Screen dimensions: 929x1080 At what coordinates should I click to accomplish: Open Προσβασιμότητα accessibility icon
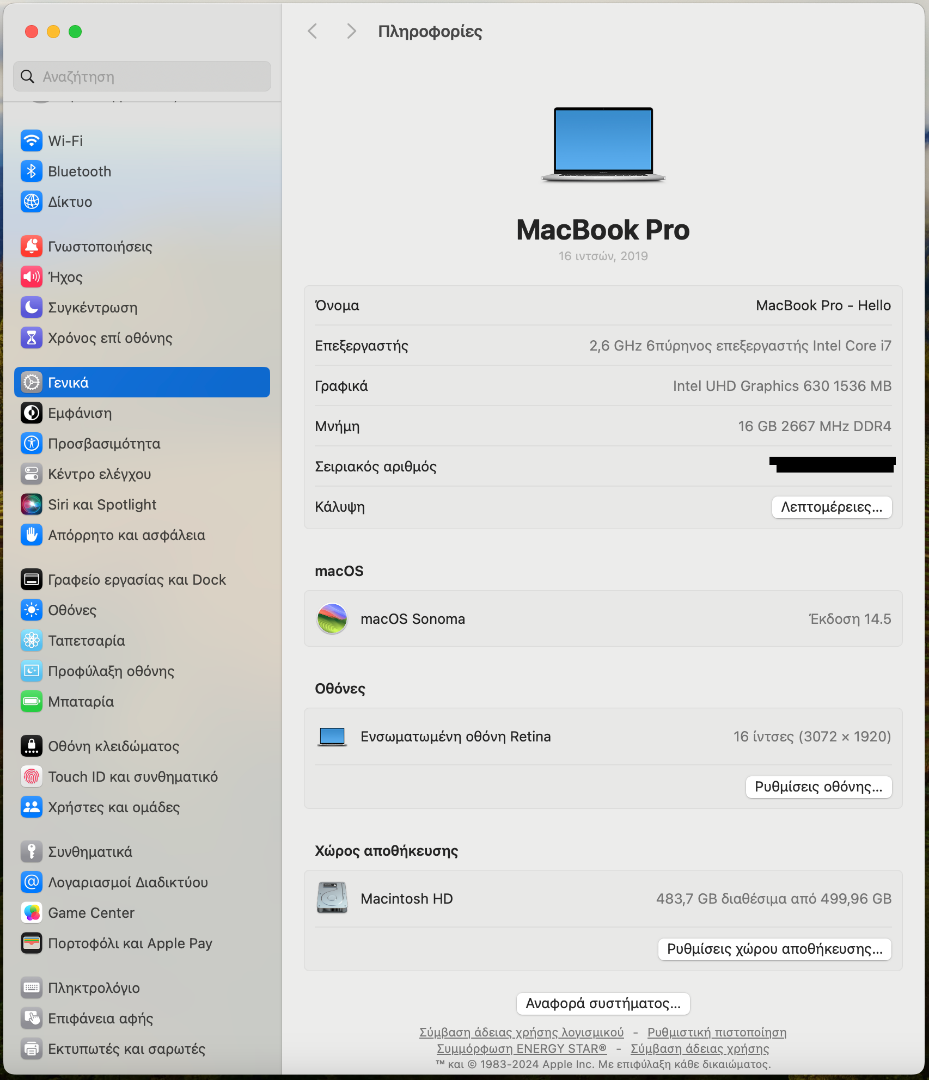31,443
